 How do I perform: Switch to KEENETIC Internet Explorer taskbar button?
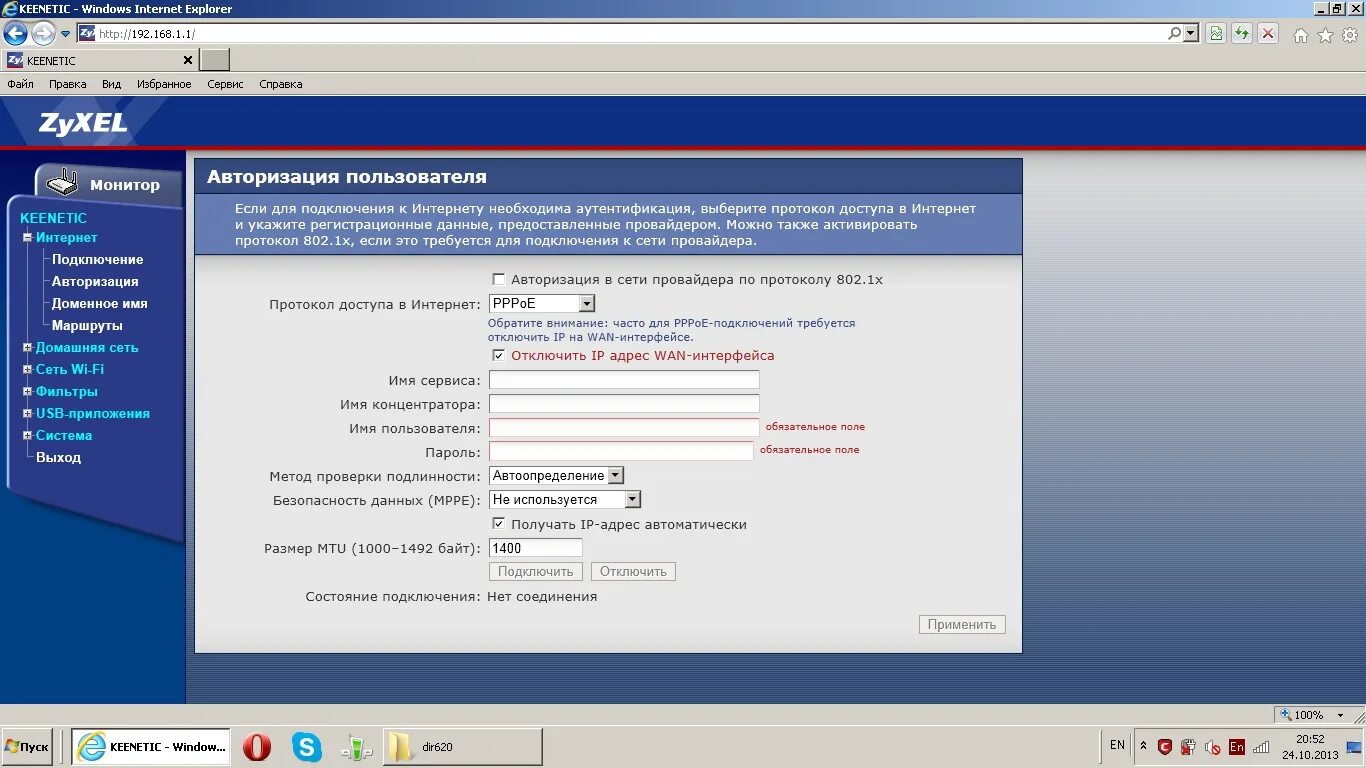click(x=150, y=747)
